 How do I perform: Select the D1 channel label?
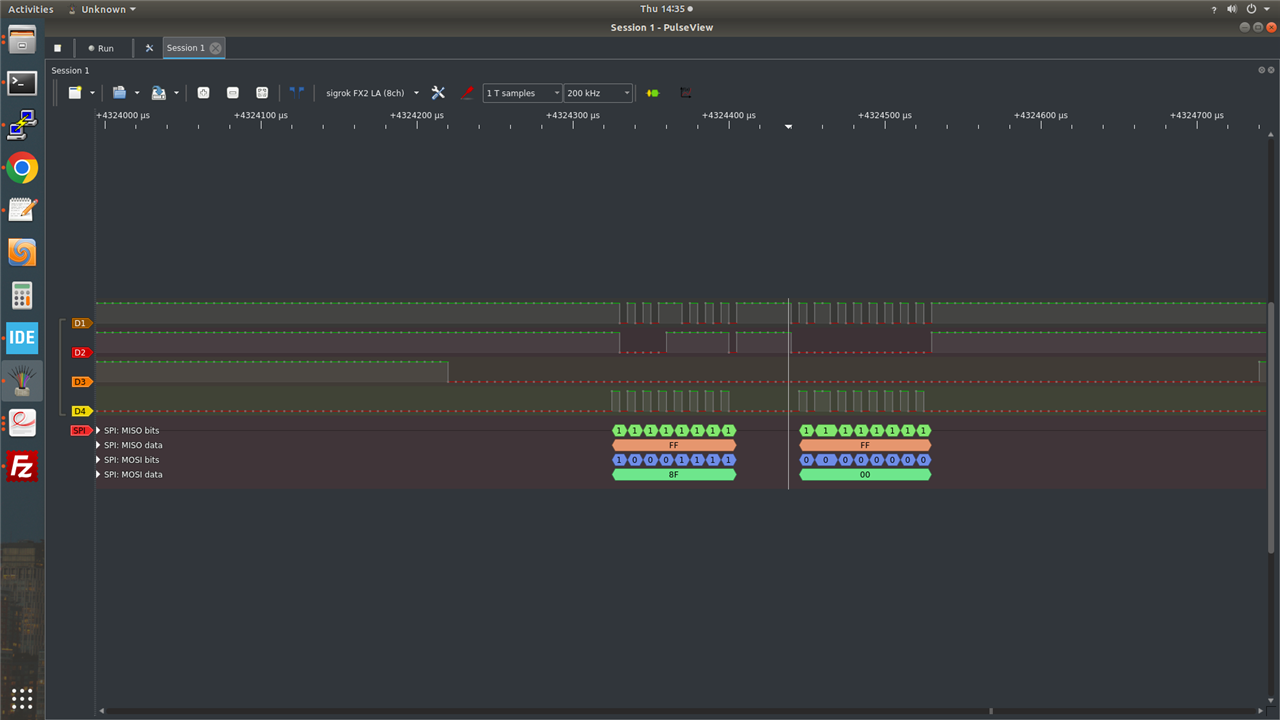point(82,323)
